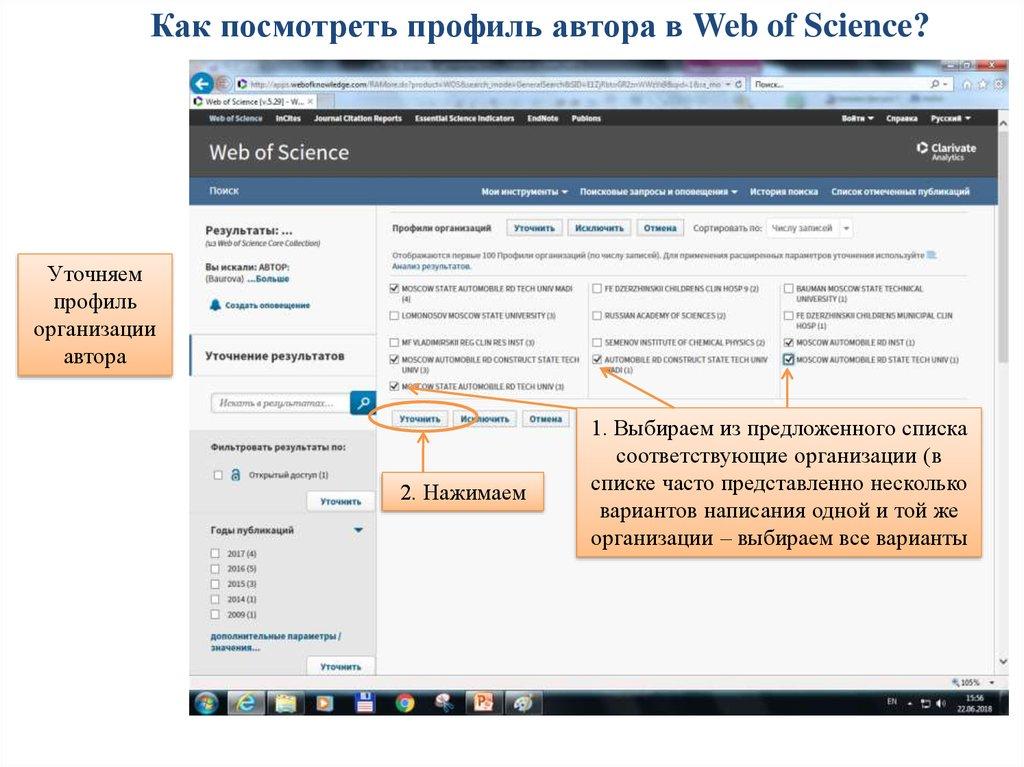The width and height of the screenshot is (1024, 767).
Task: Click the Анализ результатов link
Action: pos(430,267)
